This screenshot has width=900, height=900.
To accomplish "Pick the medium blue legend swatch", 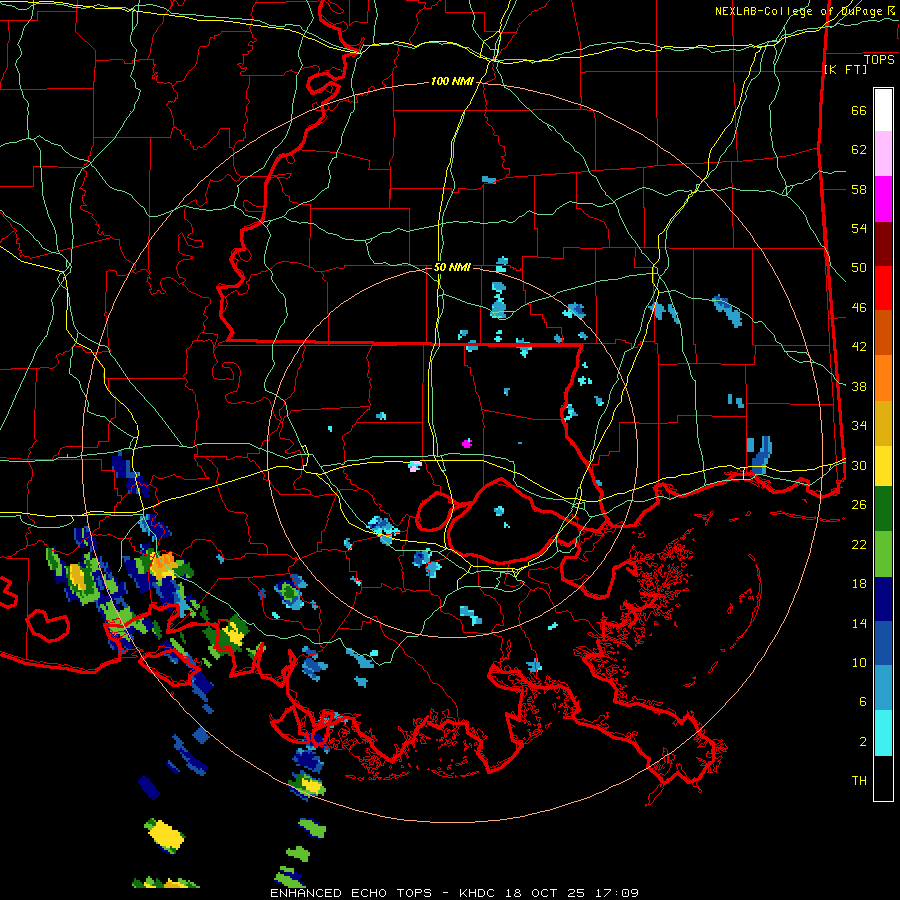I will [x=883, y=643].
